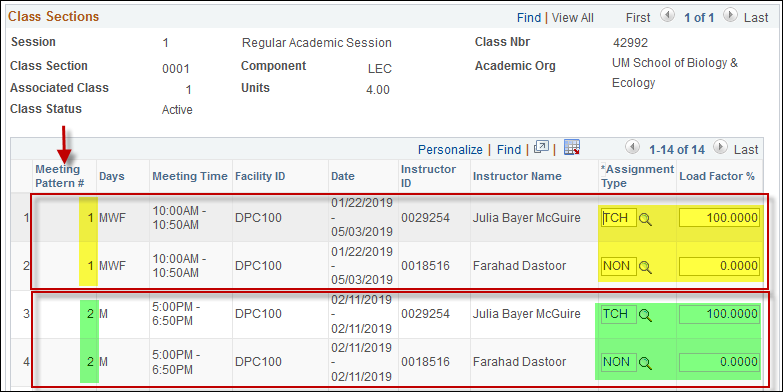
Task: Sort by Instructor Name column header
Action: [517, 176]
